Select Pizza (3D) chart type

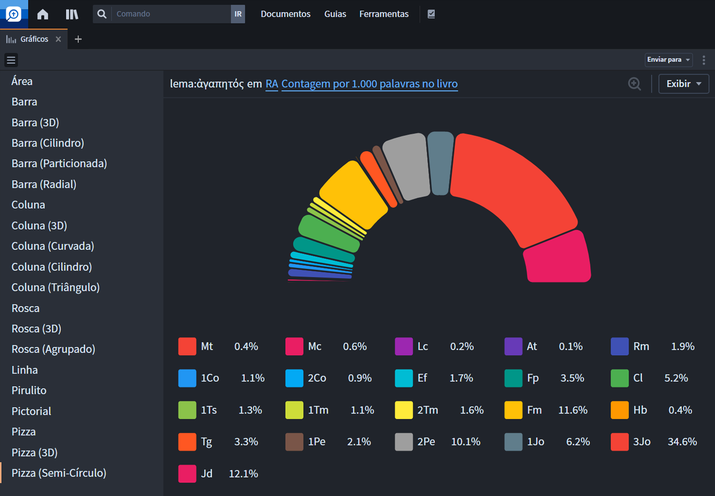coord(35,452)
